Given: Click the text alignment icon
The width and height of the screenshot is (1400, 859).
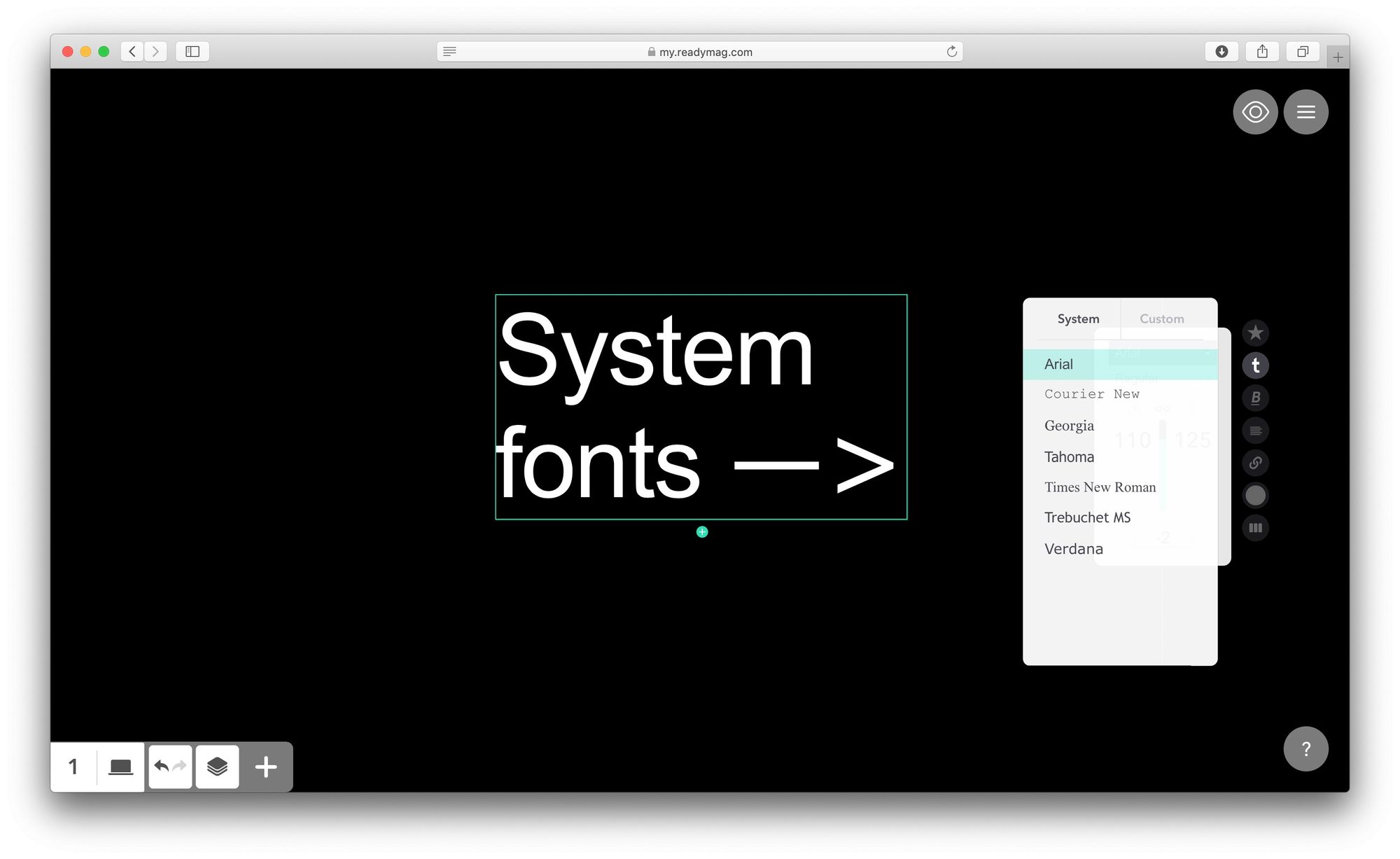Looking at the screenshot, I should (1255, 430).
